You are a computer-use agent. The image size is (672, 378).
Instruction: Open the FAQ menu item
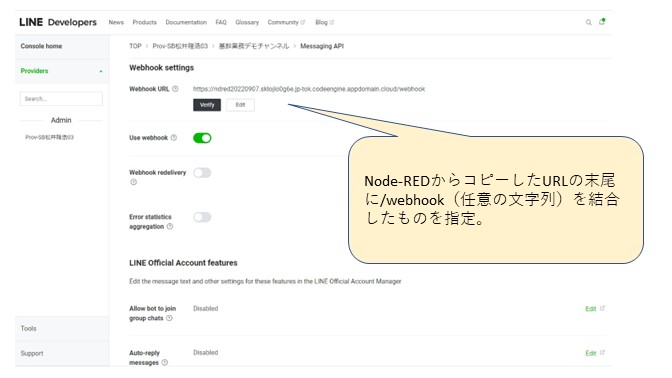[221, 22]
